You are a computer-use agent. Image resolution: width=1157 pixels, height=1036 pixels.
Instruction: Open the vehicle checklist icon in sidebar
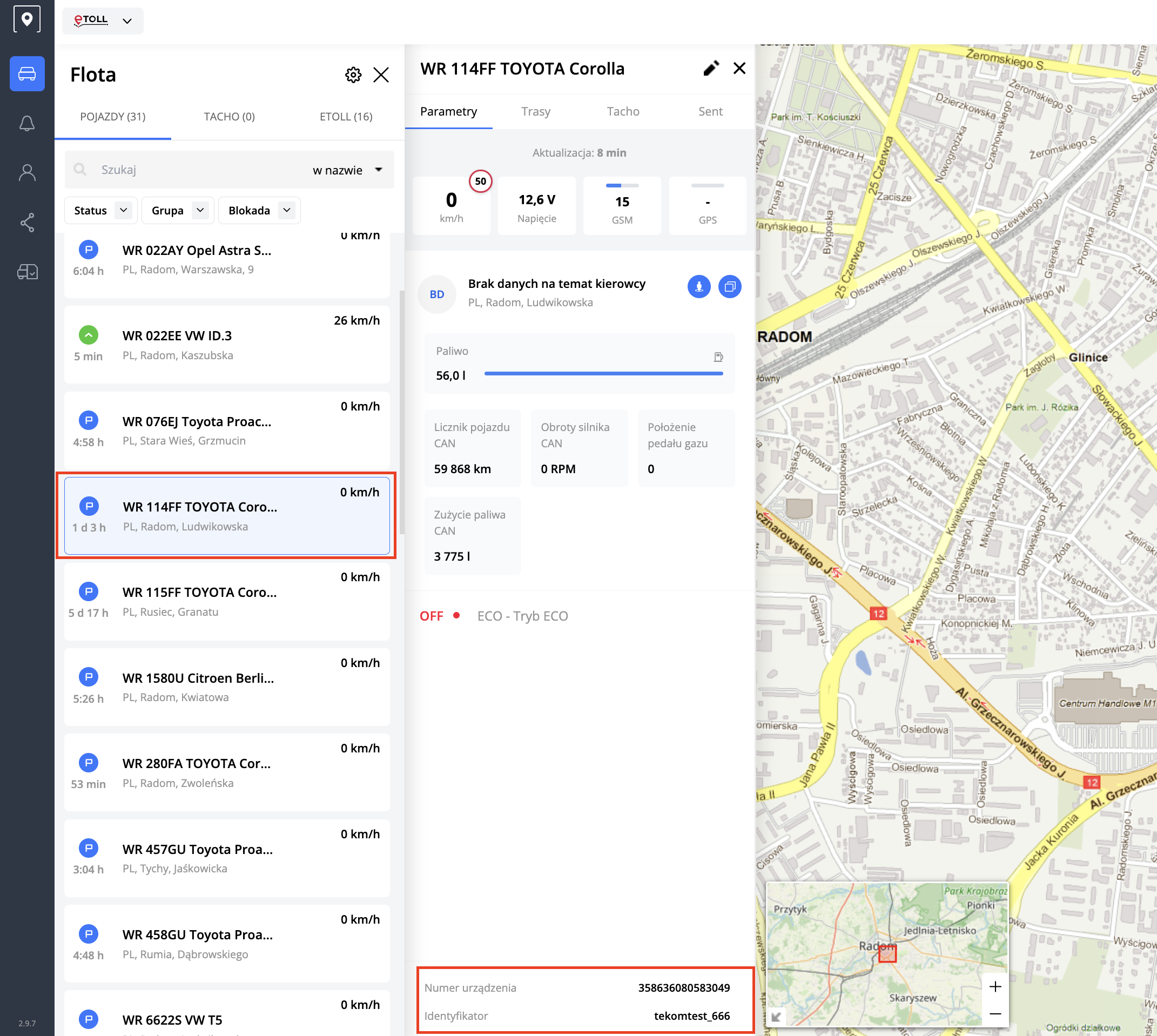click(x=27, y=272)
